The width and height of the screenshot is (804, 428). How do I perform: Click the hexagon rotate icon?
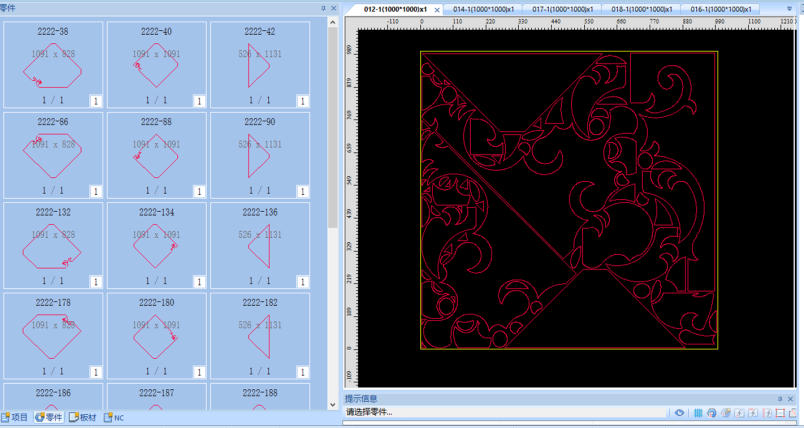pyautogui.click(x=712, y=413)
